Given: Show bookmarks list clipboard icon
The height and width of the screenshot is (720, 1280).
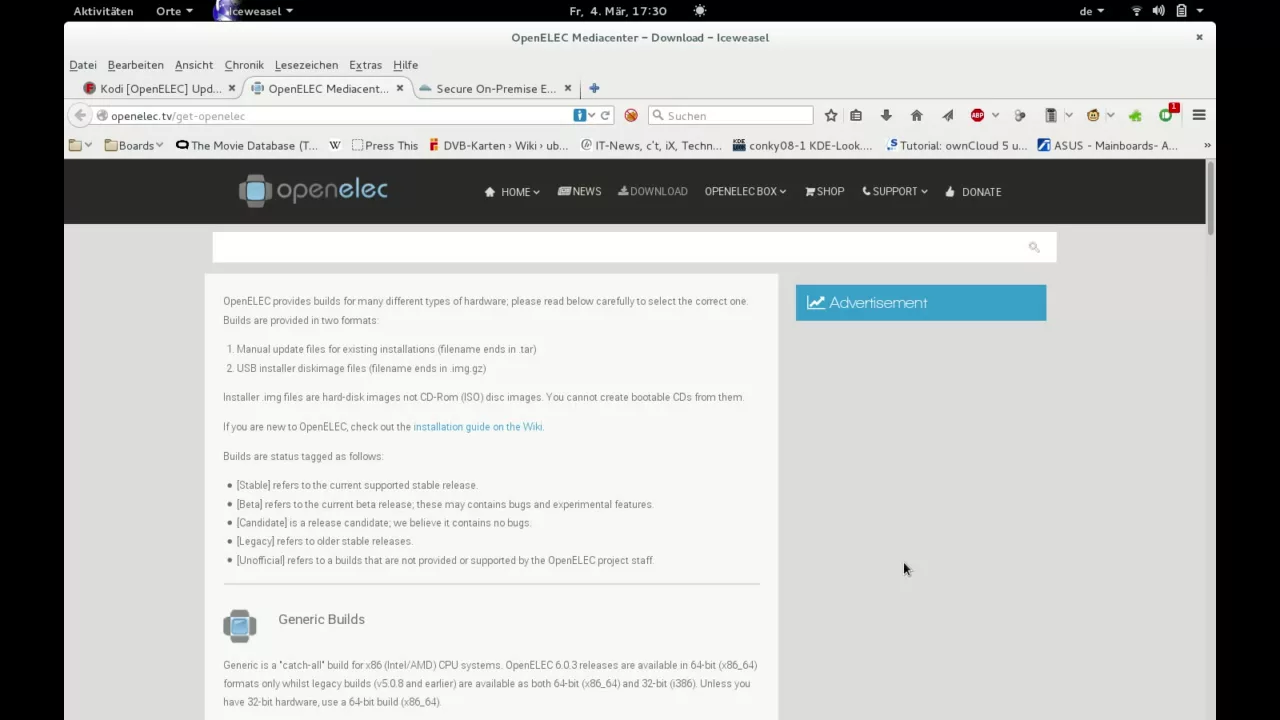Looking at the screenshot, I should point(856,115).
